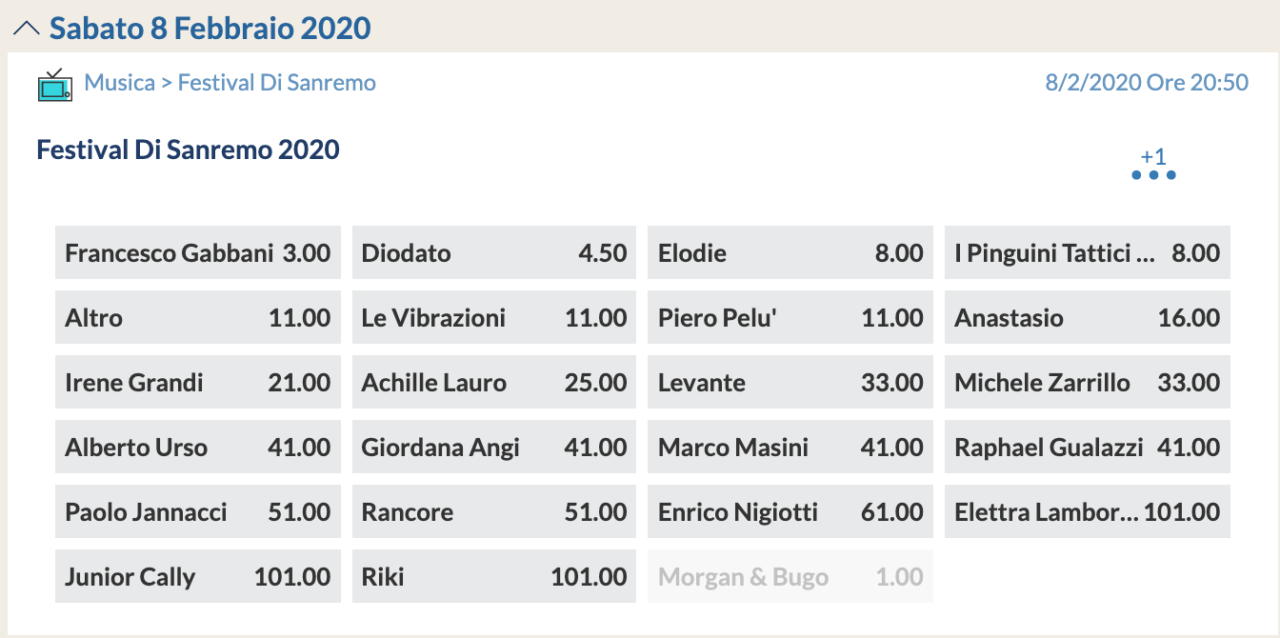The width and height of the screenshot is (1280, 638).
Task: Open the +1 more markets dots
Action: [1153, 165]
